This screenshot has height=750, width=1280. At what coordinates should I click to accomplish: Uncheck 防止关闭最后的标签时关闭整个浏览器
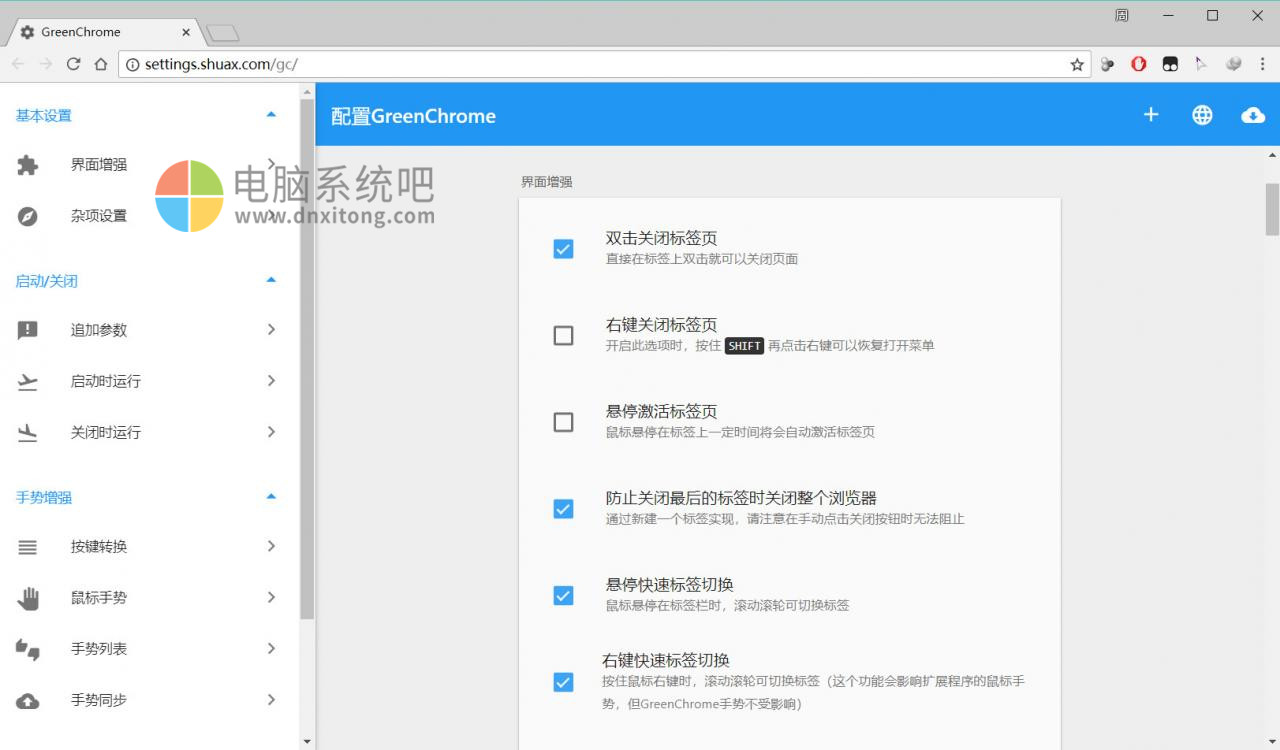click(x=563, y=509)
